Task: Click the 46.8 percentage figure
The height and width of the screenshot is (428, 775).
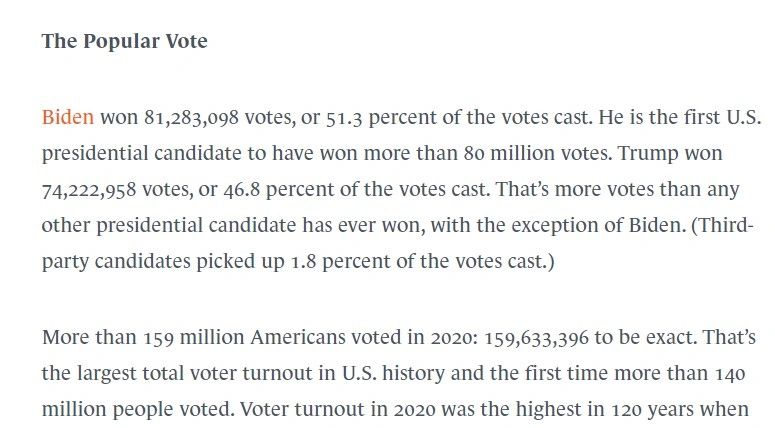Action: 242,190
